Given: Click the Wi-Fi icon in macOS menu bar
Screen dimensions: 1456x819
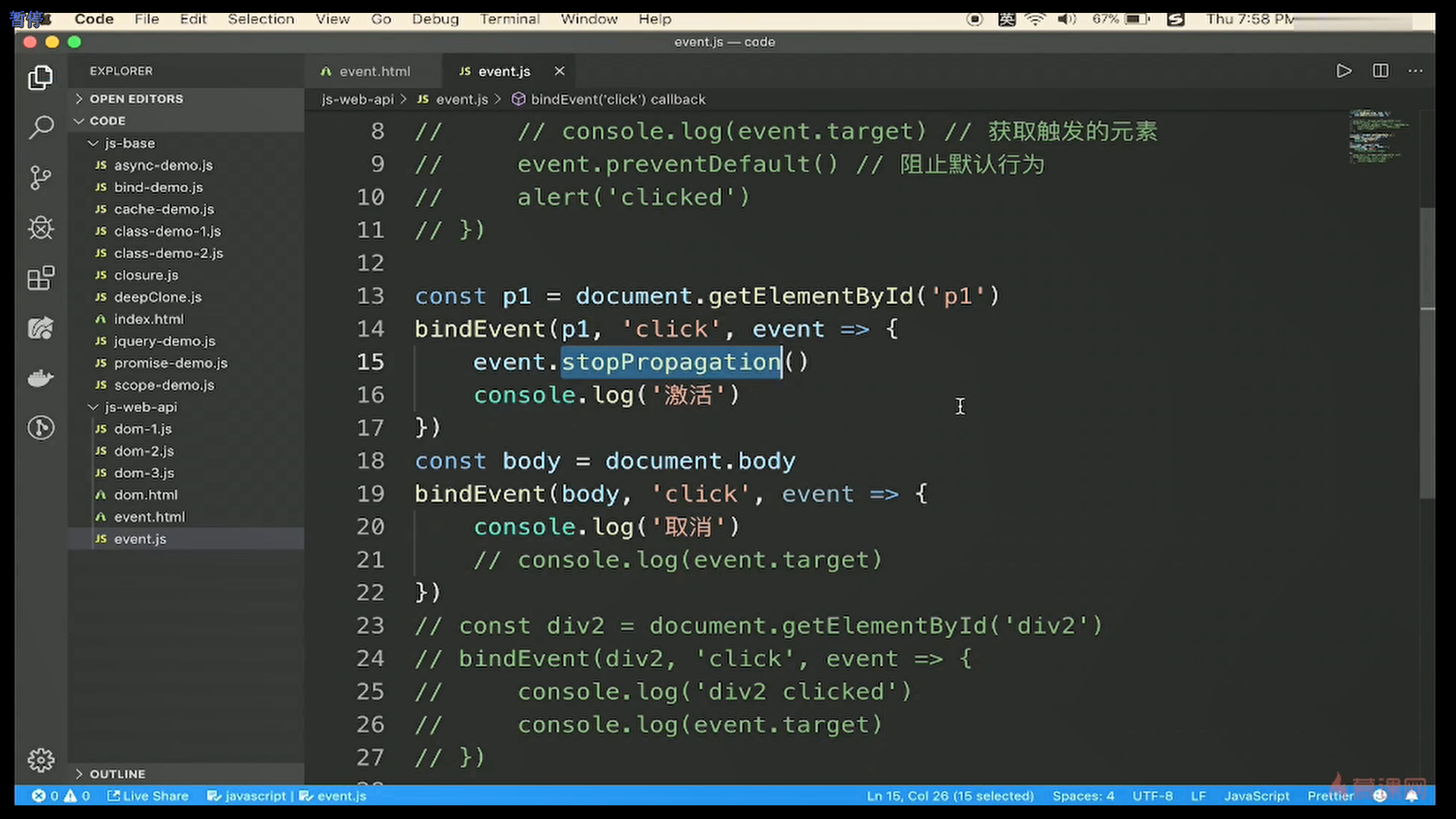Looking at the screenshot, I should pyautogui.click(x=1035, y=19).
